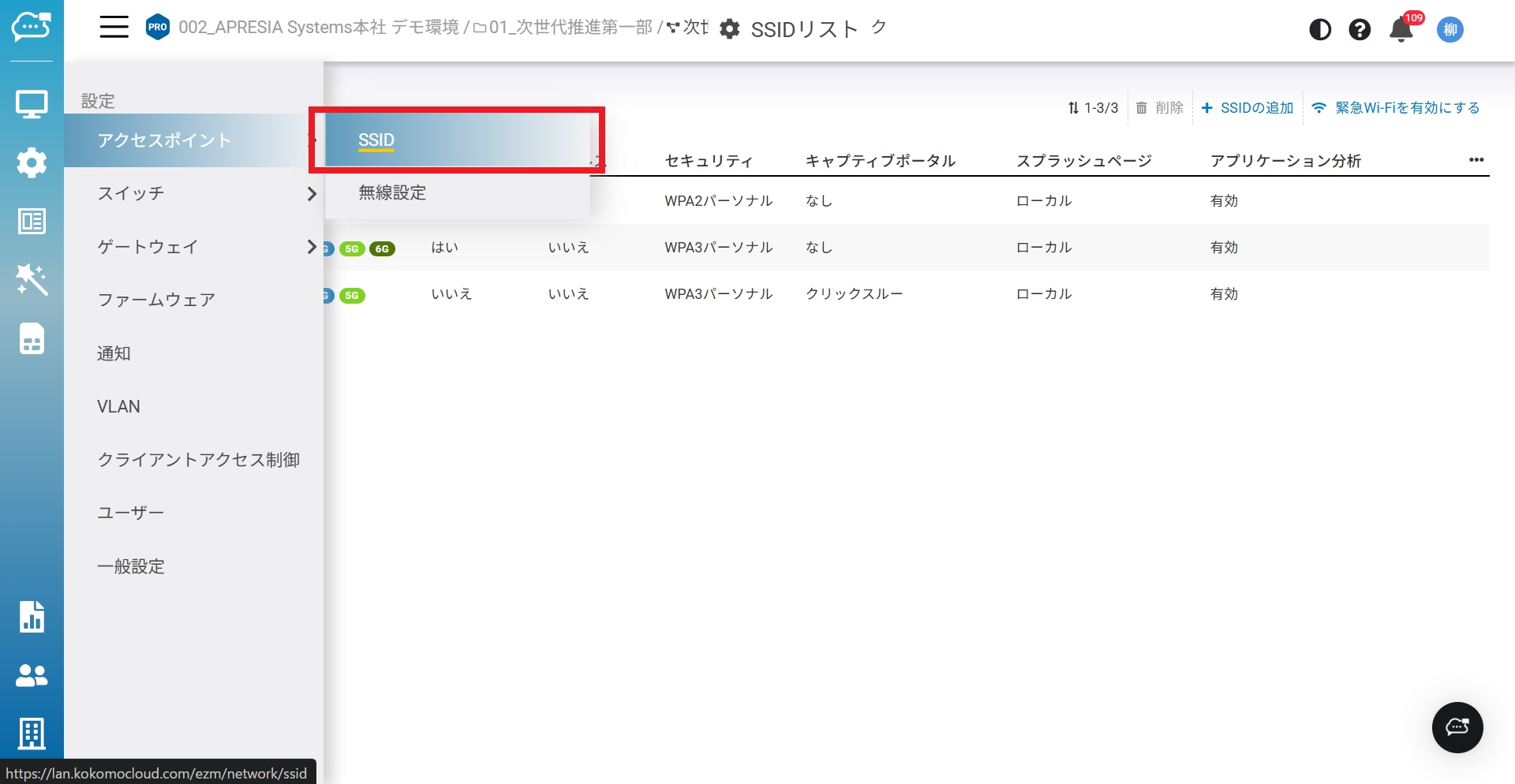The width and height of the screenshot is (1515, 784).
Task: Open the chat support bubble button
Action: 1457,727
